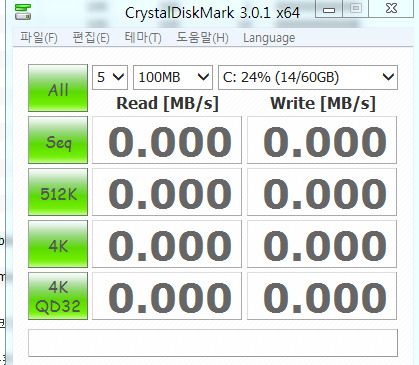Select the 4K QD32 write result value
The width and height of the screenshot is (419, 365).
[322, 296]
